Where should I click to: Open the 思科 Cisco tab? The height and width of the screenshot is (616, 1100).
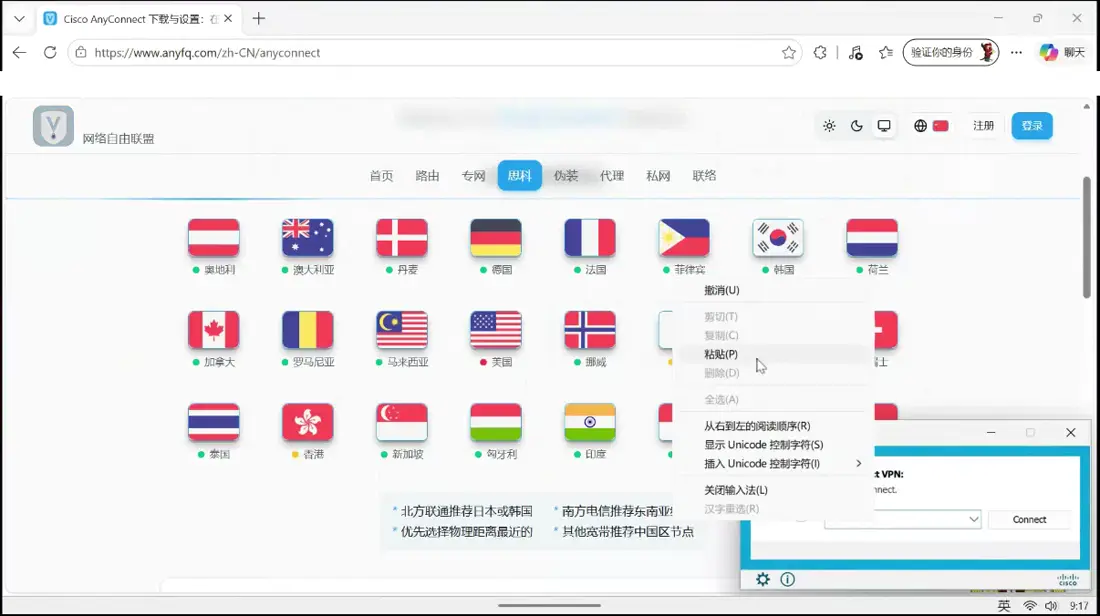pos(520,176)
